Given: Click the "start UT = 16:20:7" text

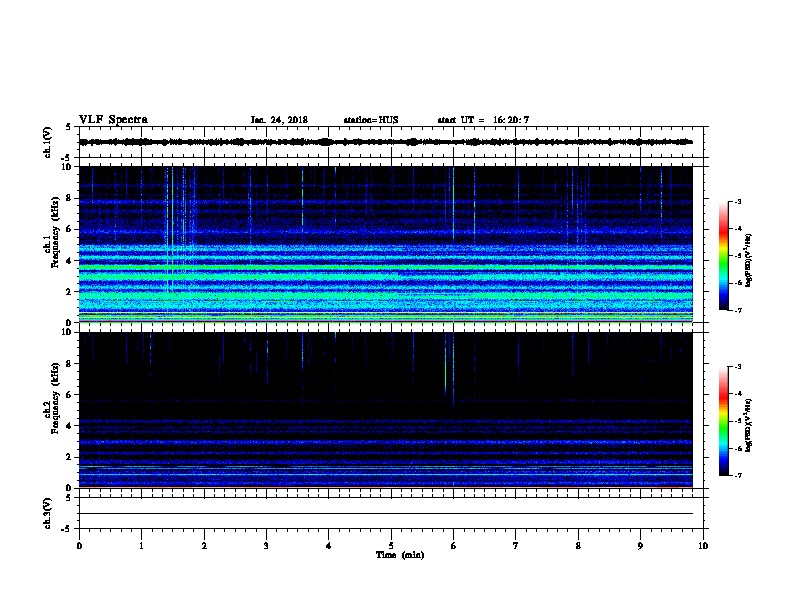Looking at the screenshot, I should point(483,120).
